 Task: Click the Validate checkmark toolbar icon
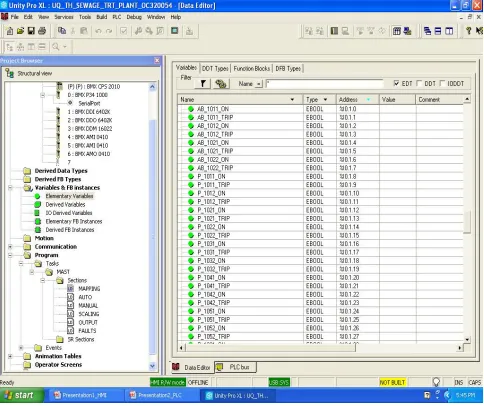tap(123, 31)
